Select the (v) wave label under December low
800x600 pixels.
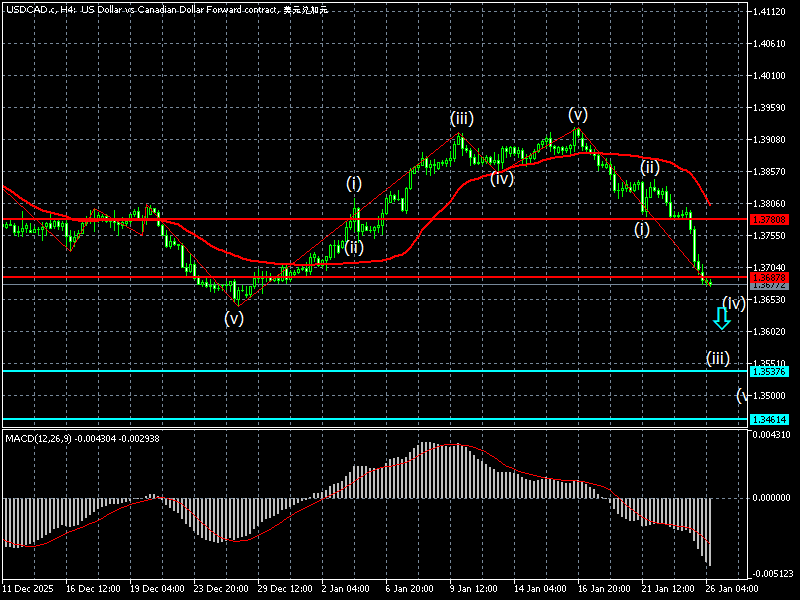pos(233,318)
